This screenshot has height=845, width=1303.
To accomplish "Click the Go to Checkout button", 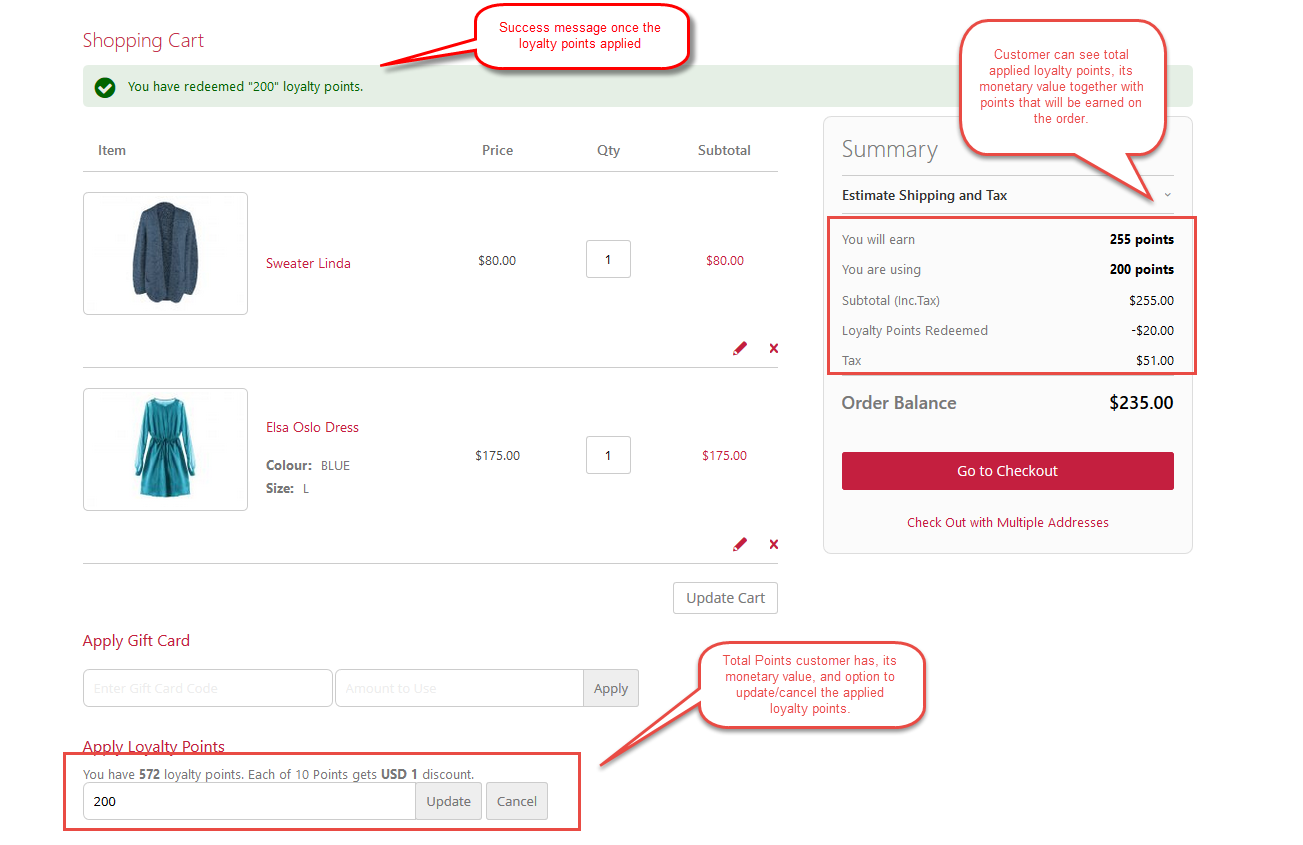I will (x=1007, y=471).
